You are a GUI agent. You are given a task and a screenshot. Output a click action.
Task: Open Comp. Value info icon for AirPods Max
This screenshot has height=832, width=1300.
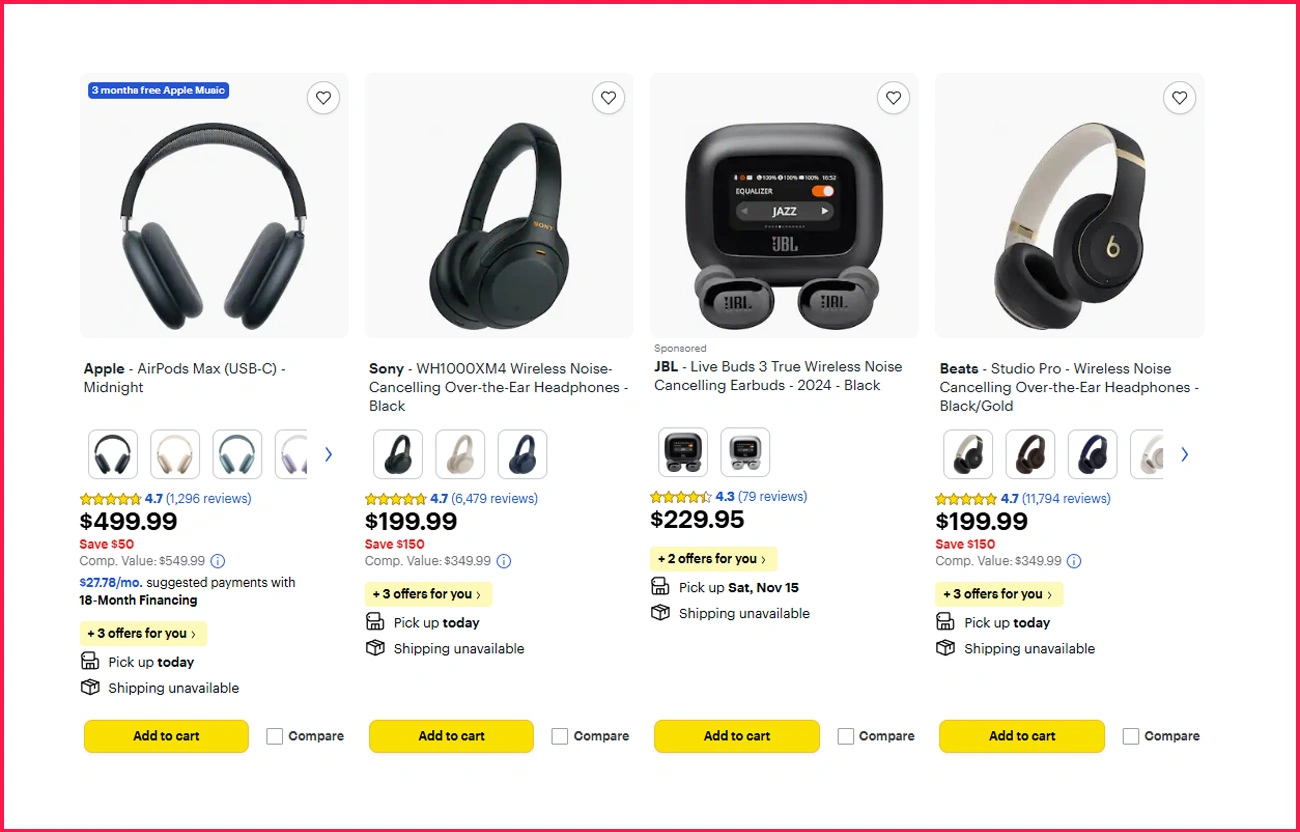coord(218,561)
